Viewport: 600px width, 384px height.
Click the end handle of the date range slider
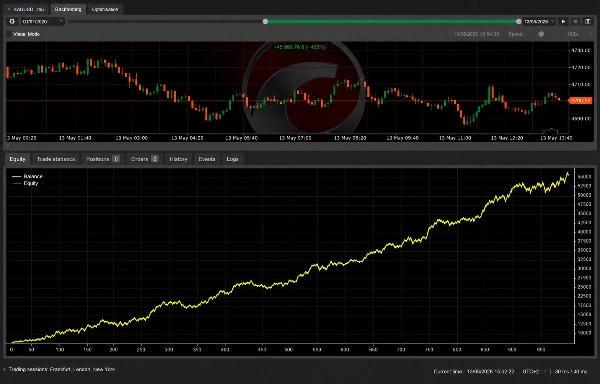pos(518,22)
